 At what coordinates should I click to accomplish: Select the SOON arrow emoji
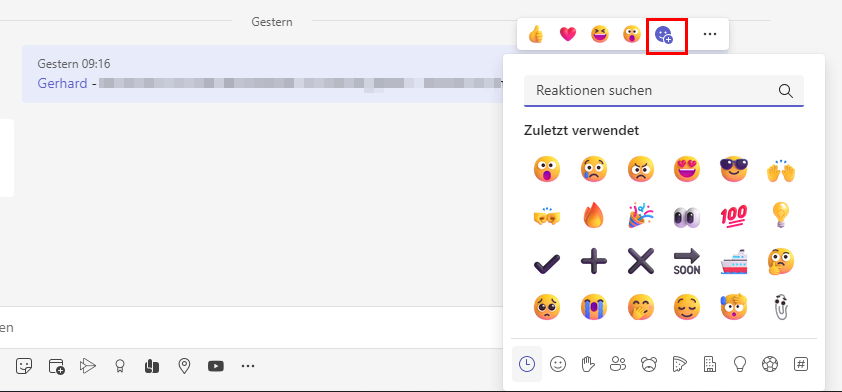point(687,262)
